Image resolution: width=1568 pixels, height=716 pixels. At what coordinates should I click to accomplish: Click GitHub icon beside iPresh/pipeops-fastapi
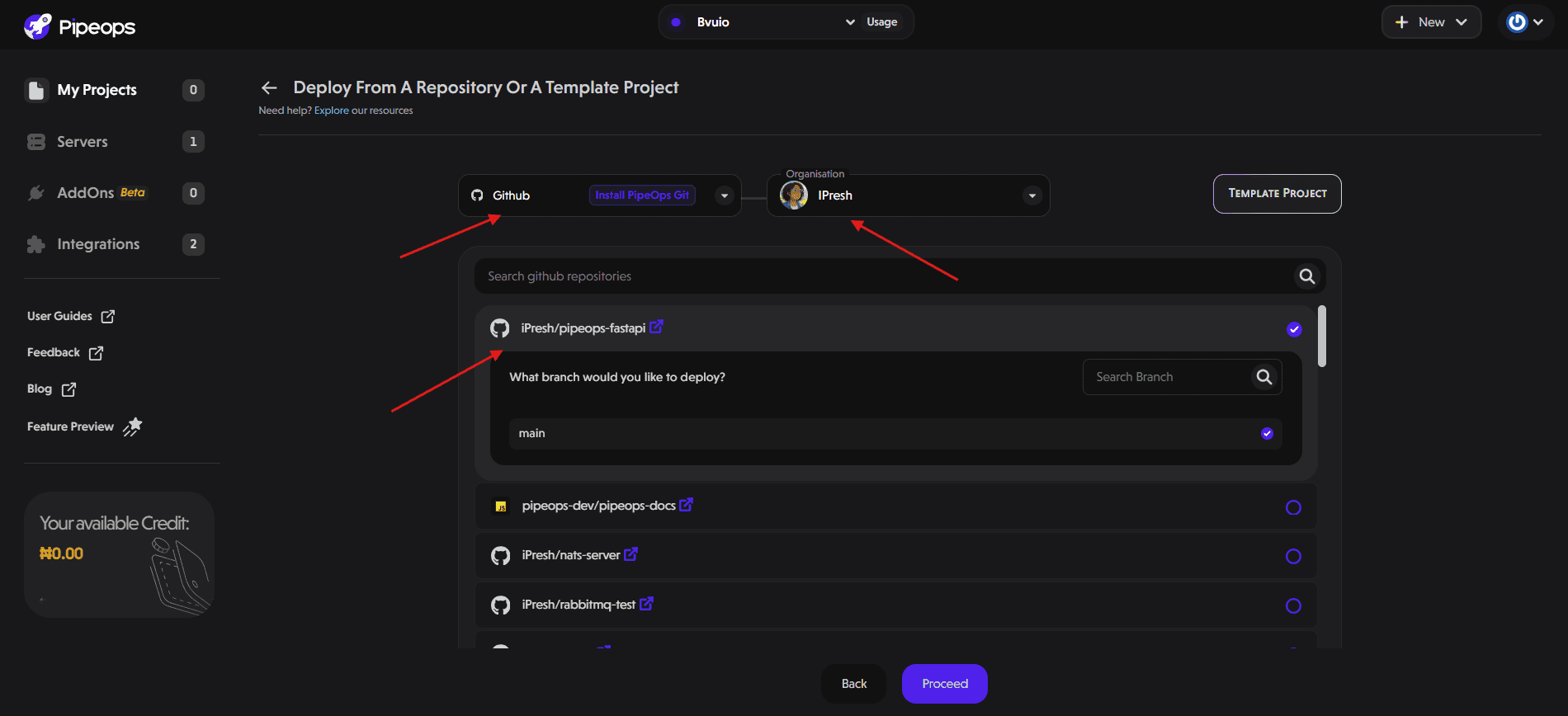500,328
